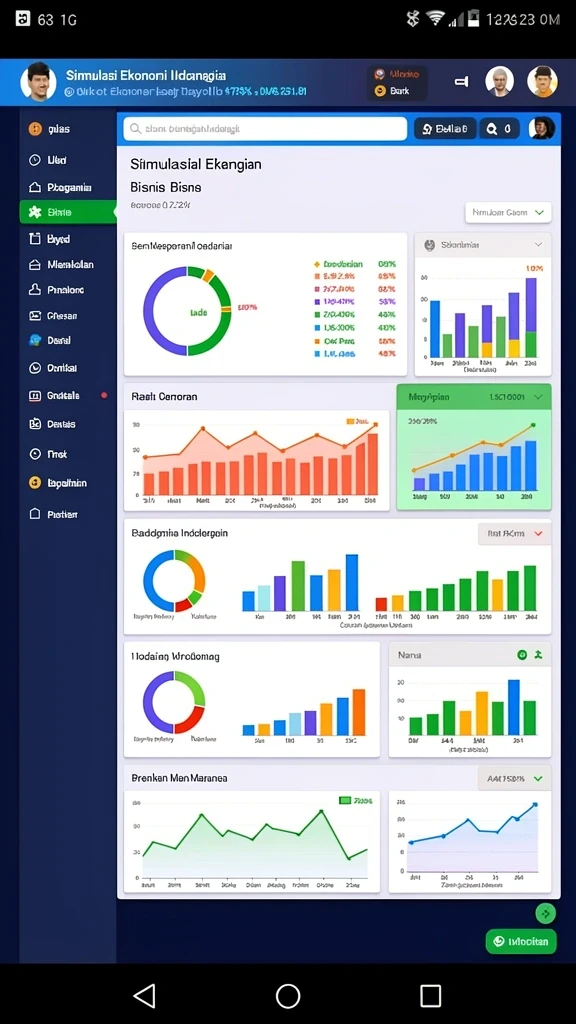Click the green person icon on the Nama card
576x1024 pixels.
coord(538,654)
